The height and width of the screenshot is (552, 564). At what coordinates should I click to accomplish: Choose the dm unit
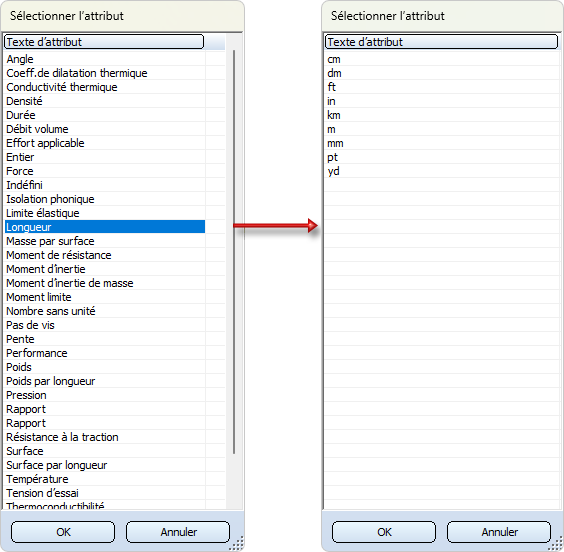(442, 73)
